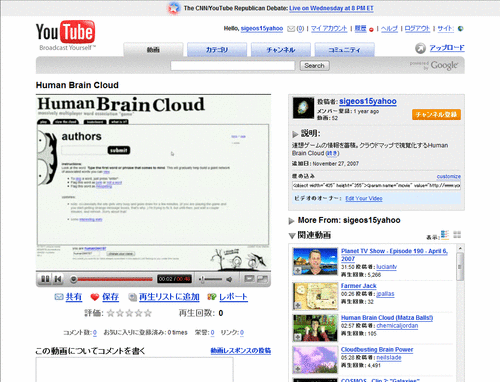Open the カテゴリ tab
Screen dimensions: 500x382
point(217,50)
